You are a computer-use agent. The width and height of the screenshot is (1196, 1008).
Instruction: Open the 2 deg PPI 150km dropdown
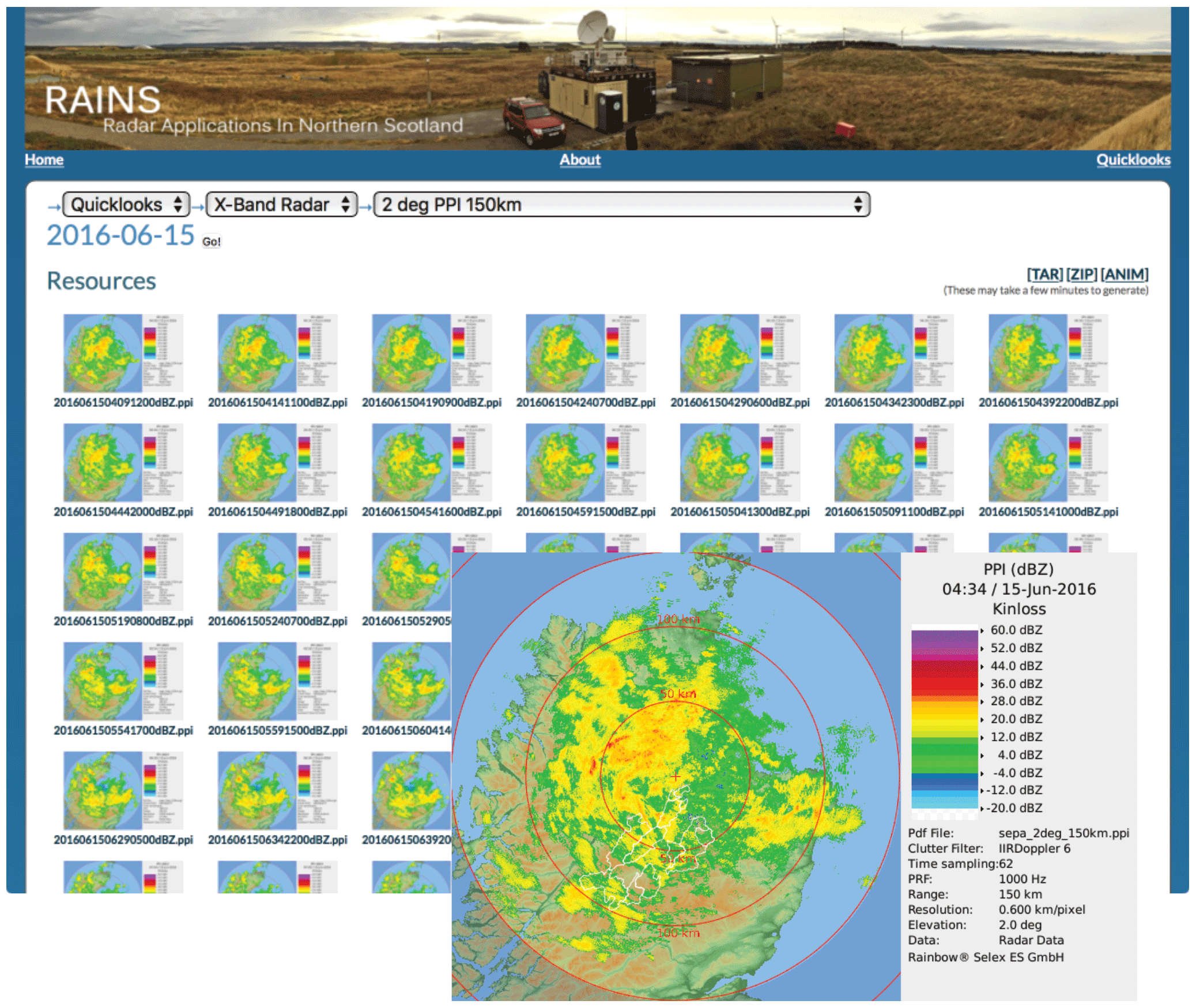point(621,205)
